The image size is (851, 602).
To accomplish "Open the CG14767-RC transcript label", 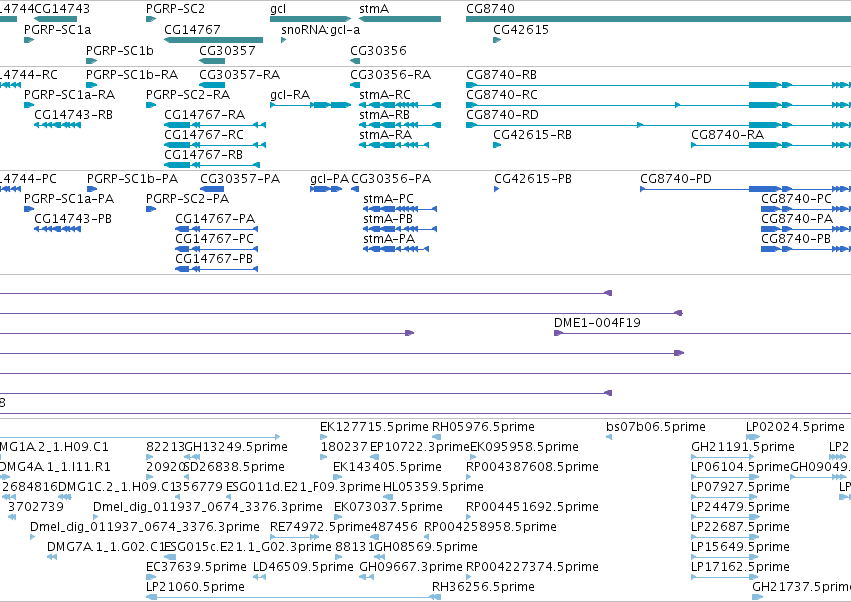I will (x=204, y=135).
